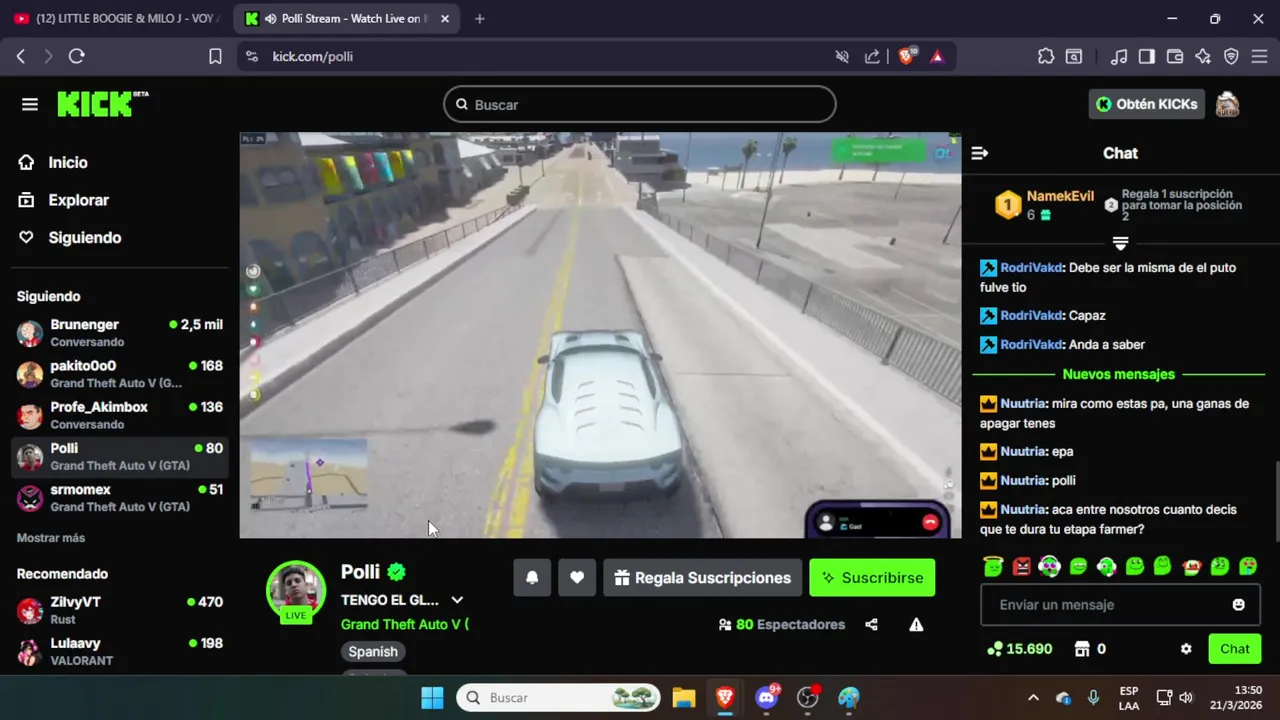Open emoji picker in chat input

pos(1239,605)
